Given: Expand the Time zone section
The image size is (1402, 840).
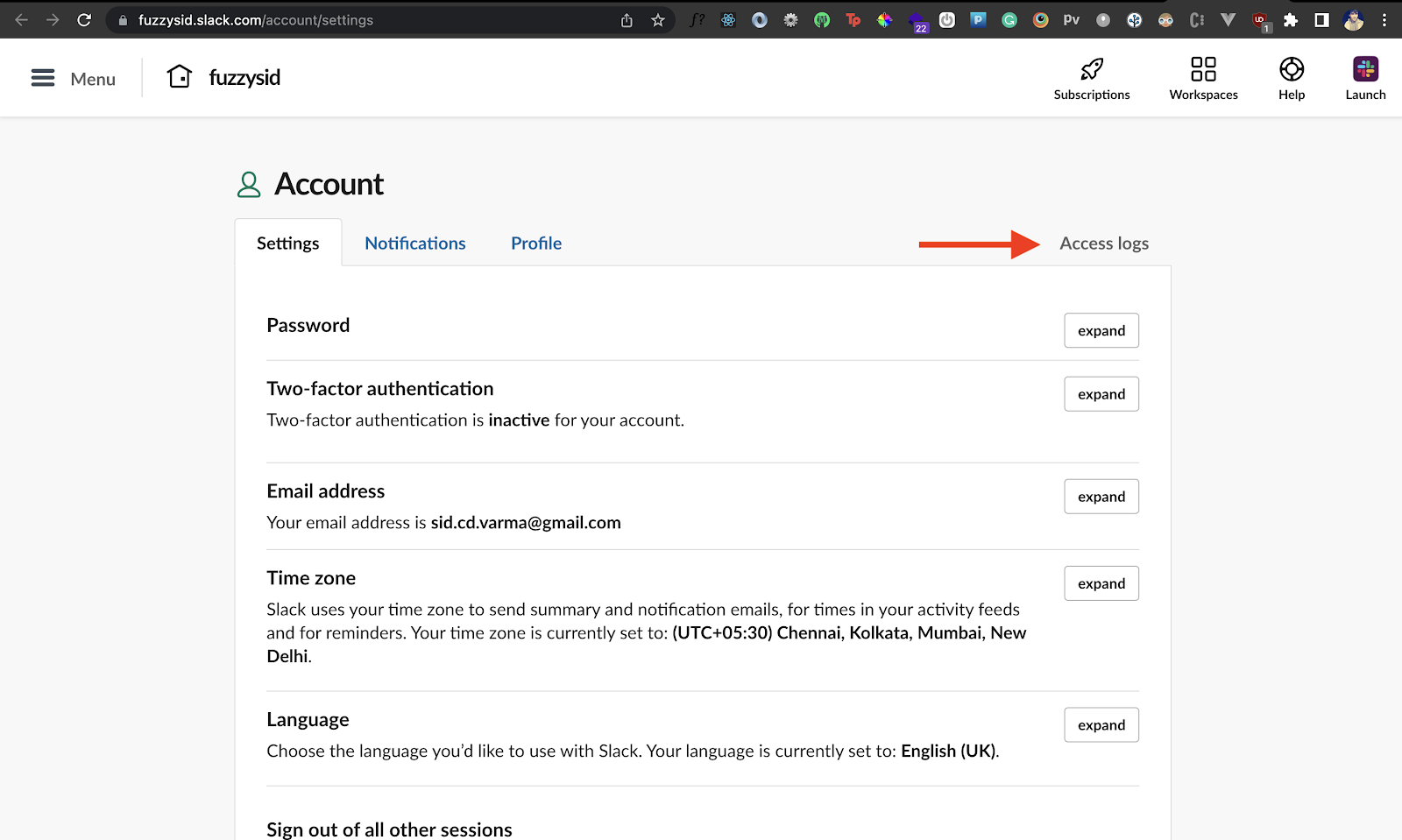Looking at the screenshot, I should [1101, 583].
